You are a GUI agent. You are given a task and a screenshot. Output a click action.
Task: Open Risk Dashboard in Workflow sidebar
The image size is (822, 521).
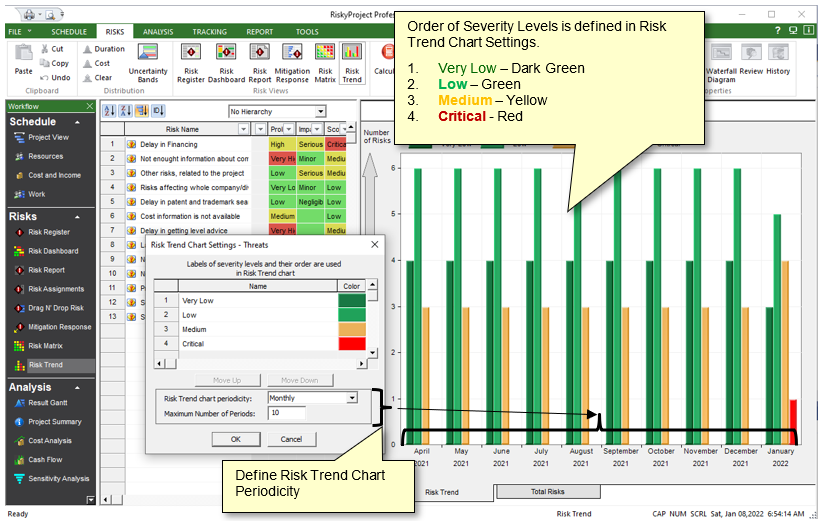tap(46, 251)
